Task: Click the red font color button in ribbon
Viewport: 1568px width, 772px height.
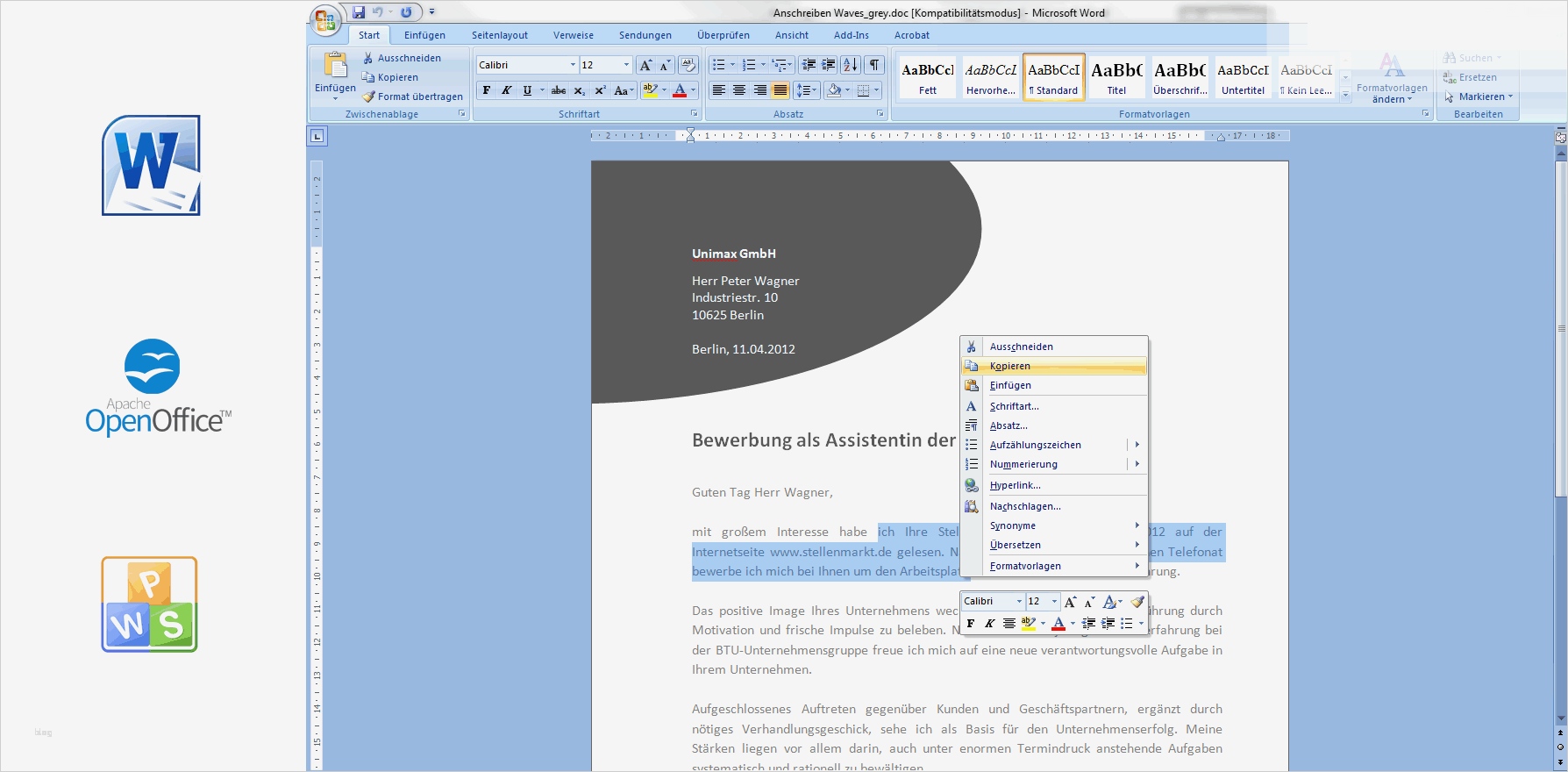Action: (680, 90)
